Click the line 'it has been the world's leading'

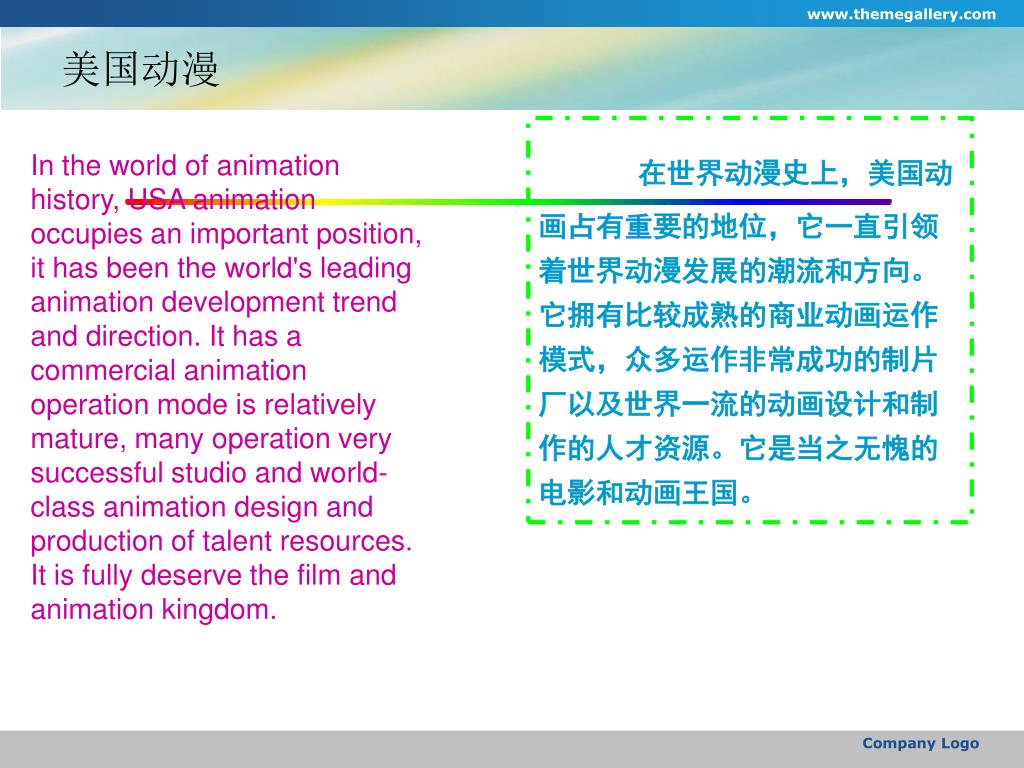pos(221,268)
